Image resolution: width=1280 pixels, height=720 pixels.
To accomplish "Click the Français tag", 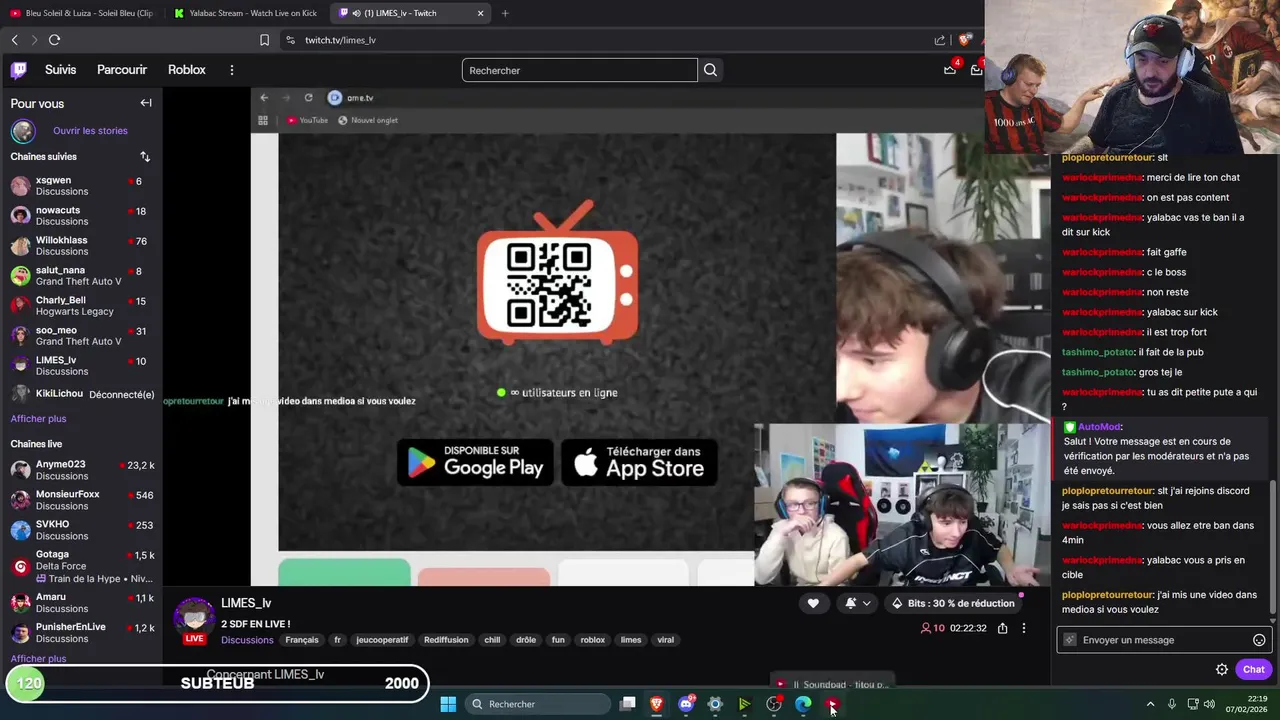I will click(301, 640).
